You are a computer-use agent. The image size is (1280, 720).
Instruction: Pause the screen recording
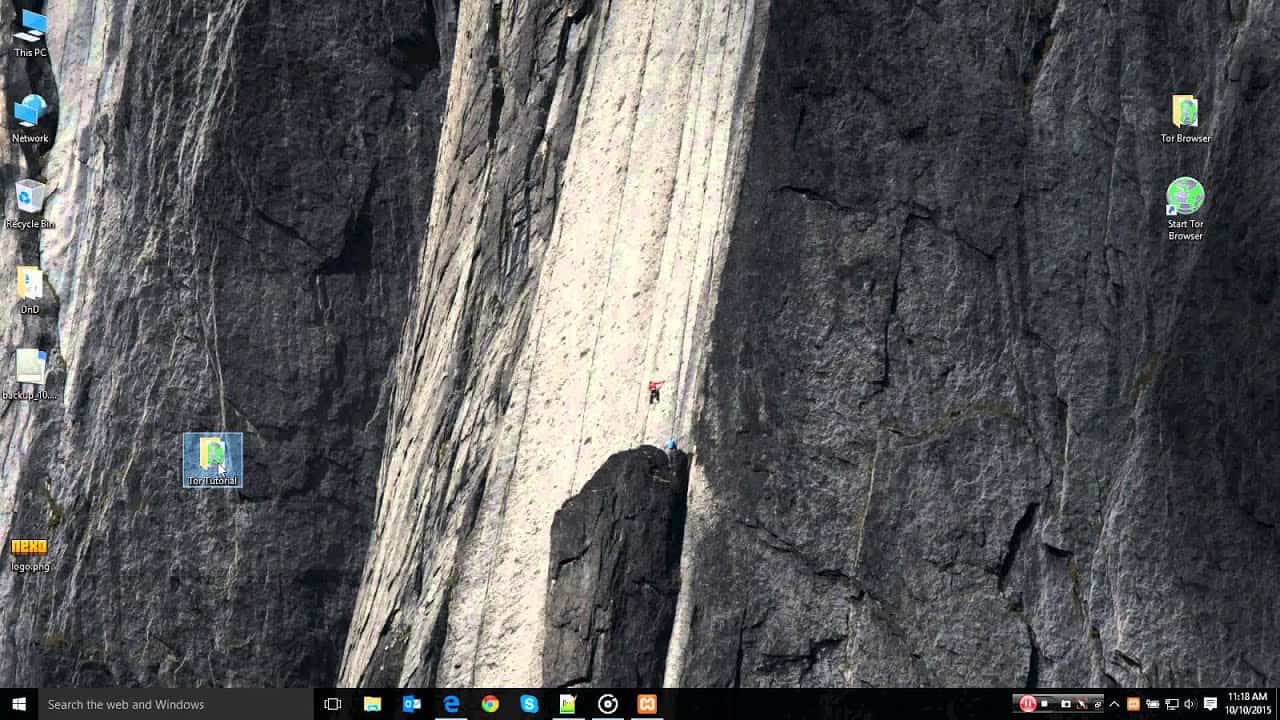click(1027, 704)
